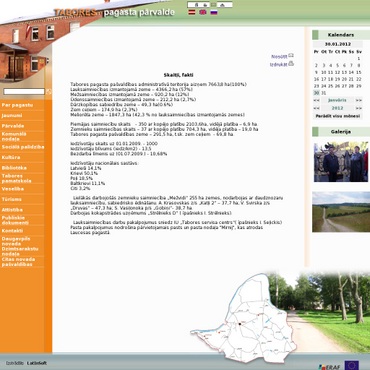
Task: Select day 31 in the calendar
Action: (323, 93)
